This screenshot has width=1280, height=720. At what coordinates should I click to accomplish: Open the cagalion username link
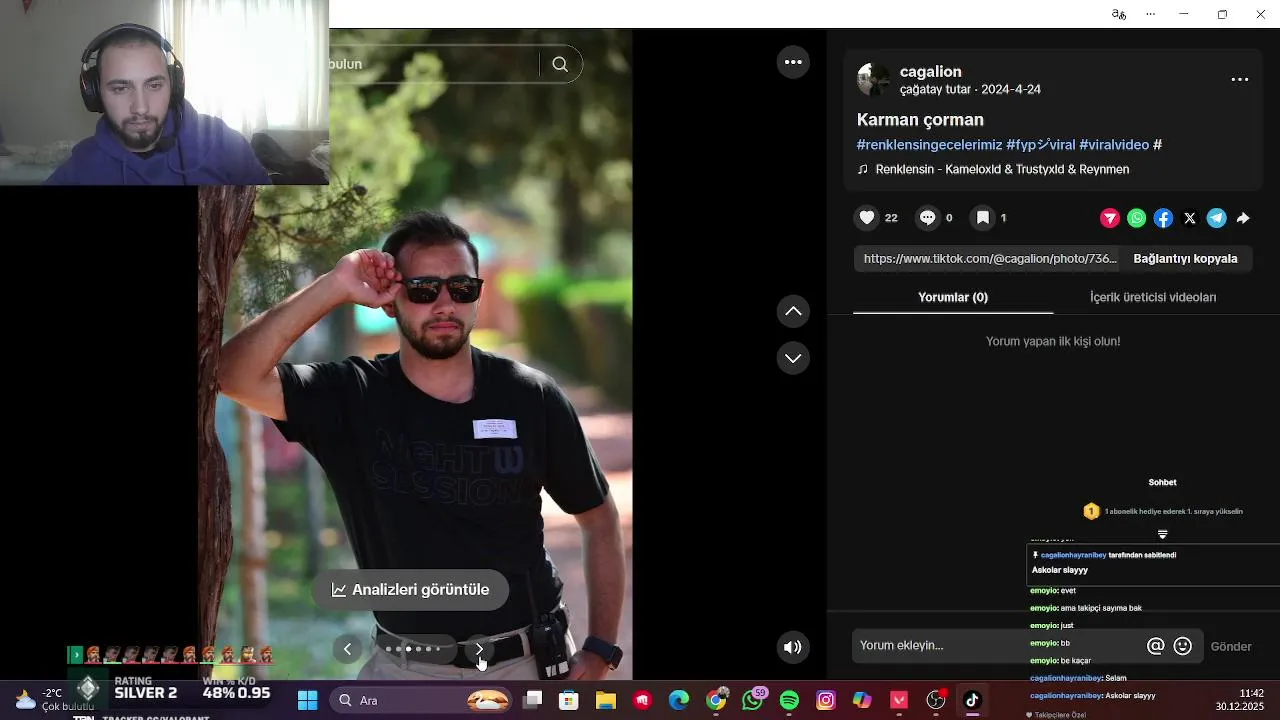coord(931,71)
